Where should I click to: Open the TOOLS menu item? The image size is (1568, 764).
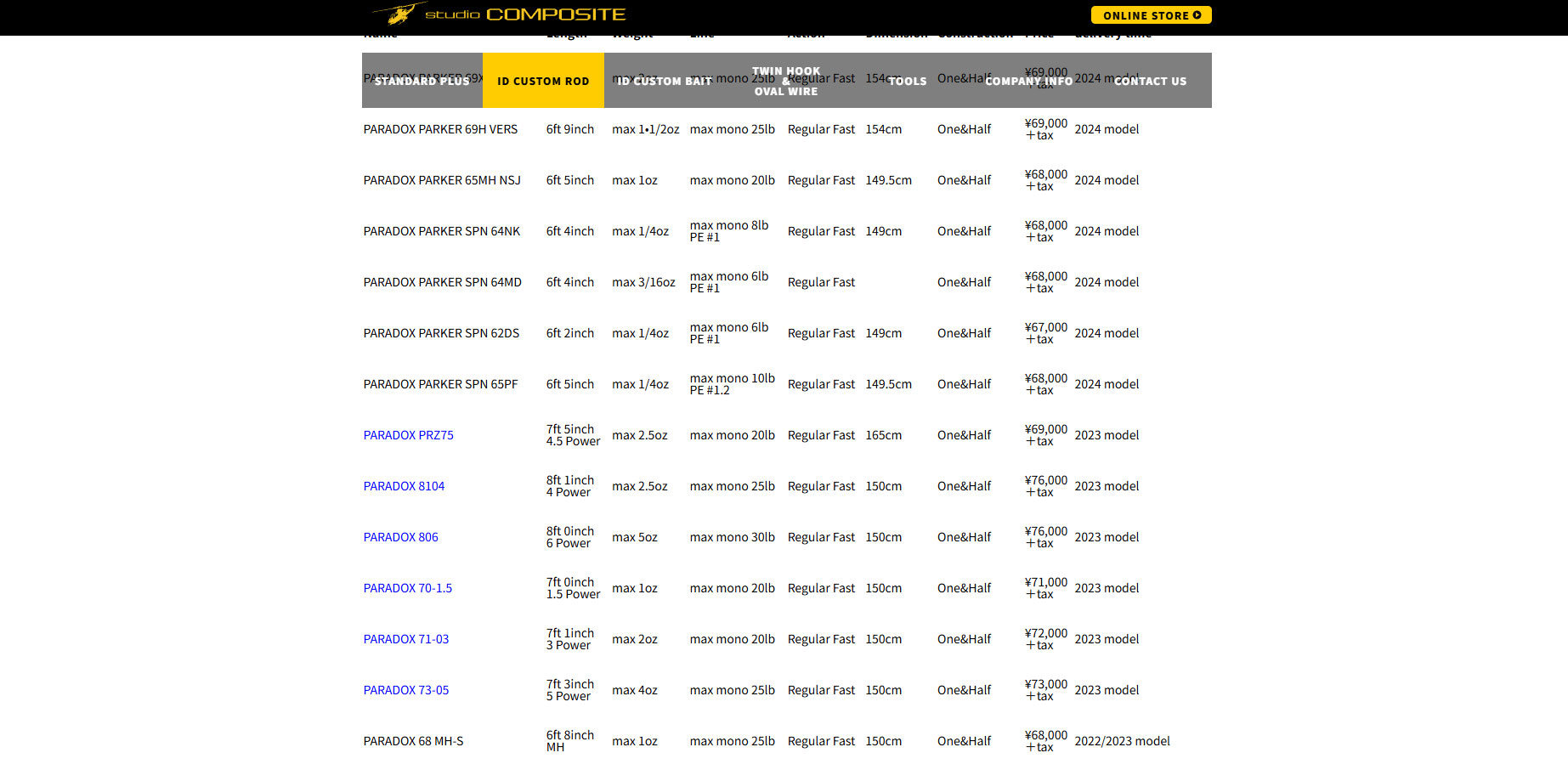tap(908, 81)
